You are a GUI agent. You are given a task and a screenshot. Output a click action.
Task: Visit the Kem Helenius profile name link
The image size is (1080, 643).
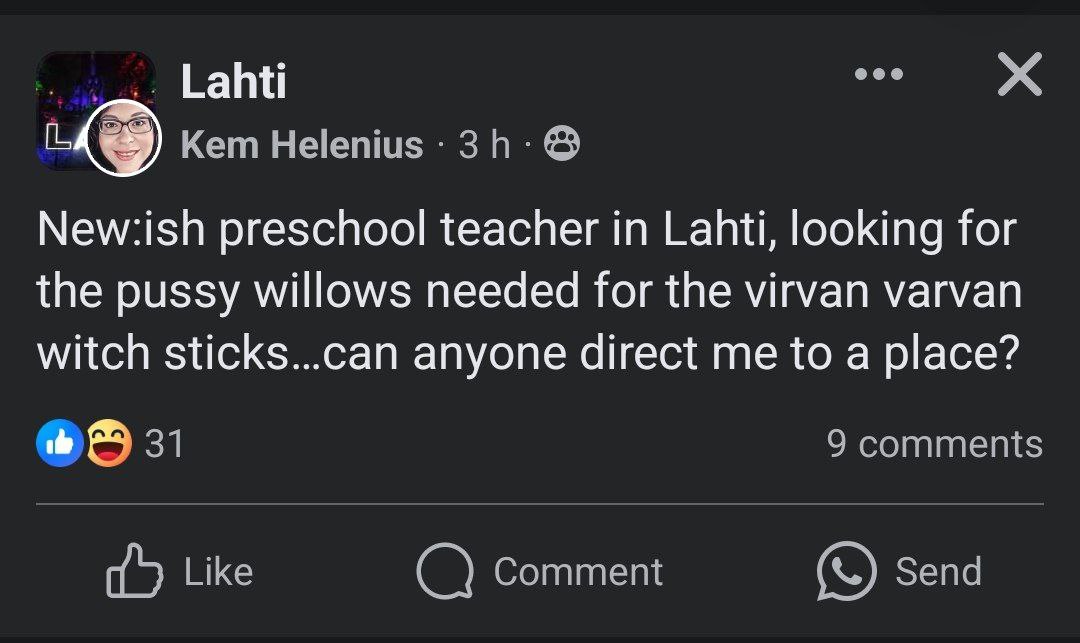302,146
